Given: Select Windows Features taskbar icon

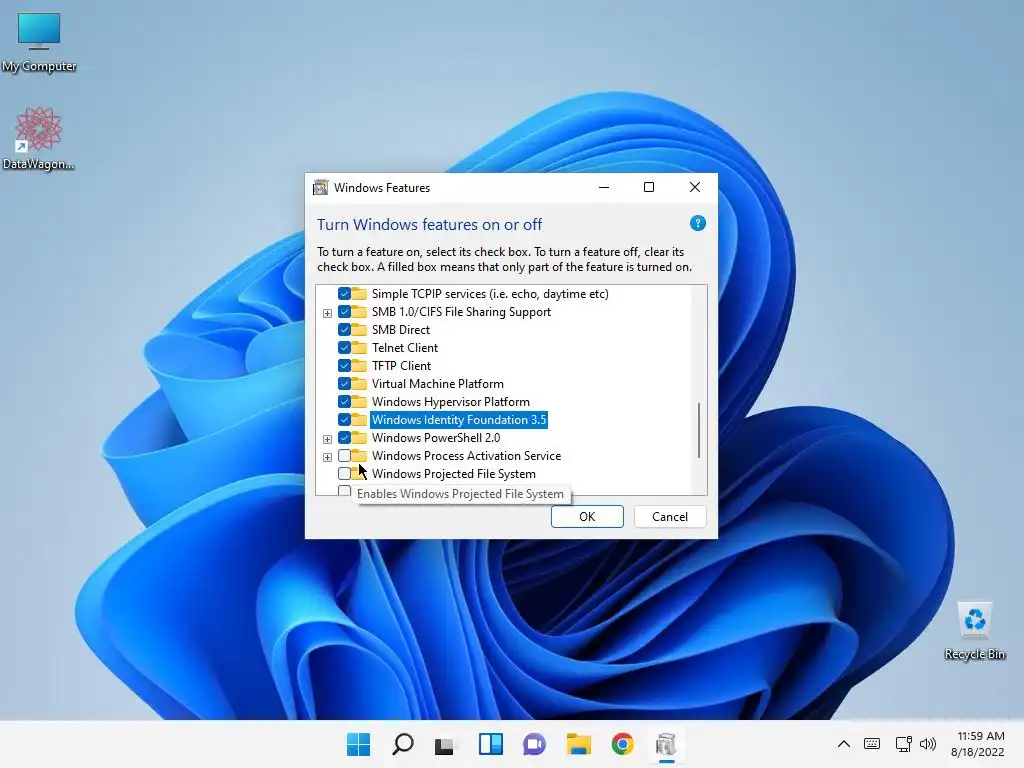Looking at the screenshot, I should click(666, 744).
